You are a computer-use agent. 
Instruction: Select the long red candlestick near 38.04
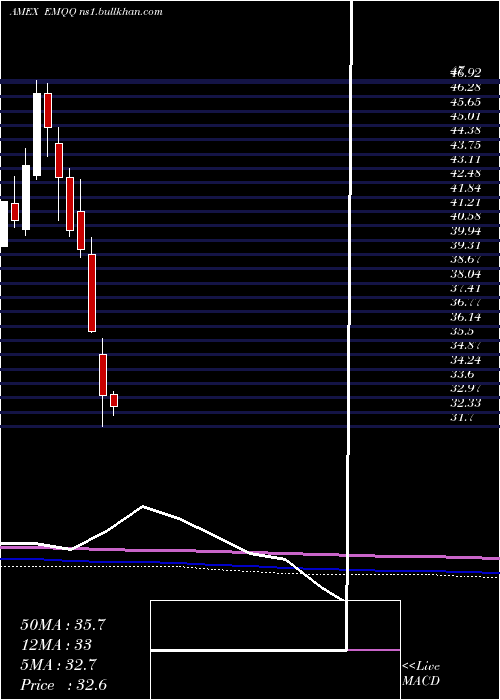[92, 293]
